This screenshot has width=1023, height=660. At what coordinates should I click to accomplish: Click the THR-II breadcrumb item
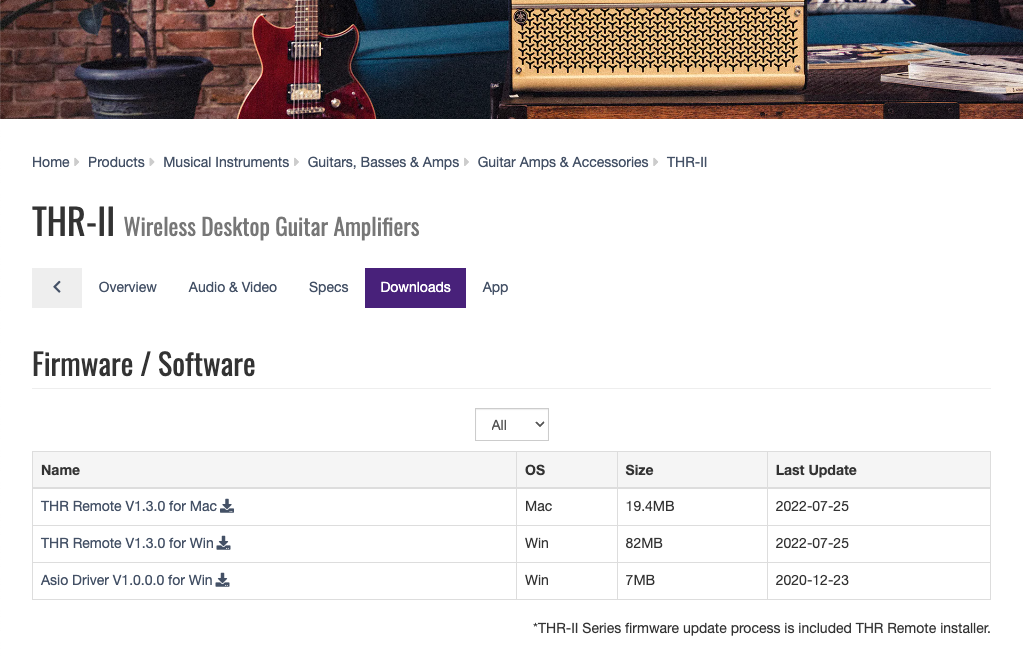point(687,161)
